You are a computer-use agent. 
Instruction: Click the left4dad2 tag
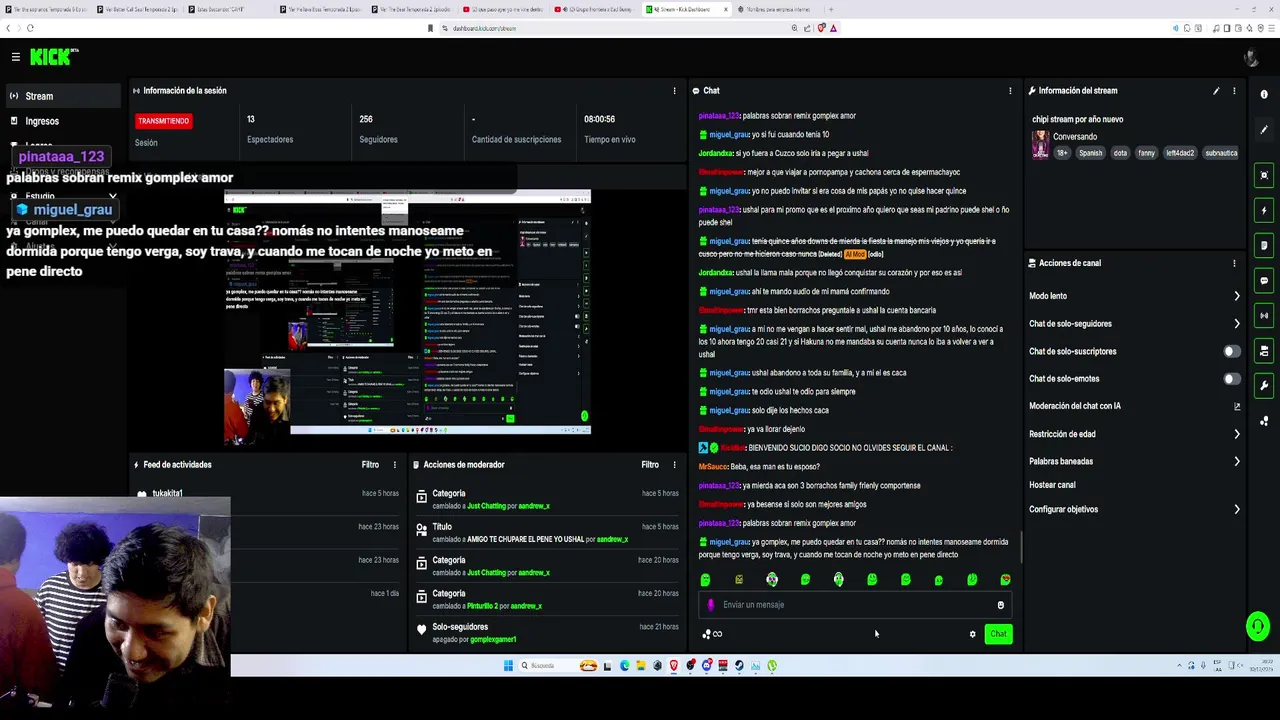1180,153
